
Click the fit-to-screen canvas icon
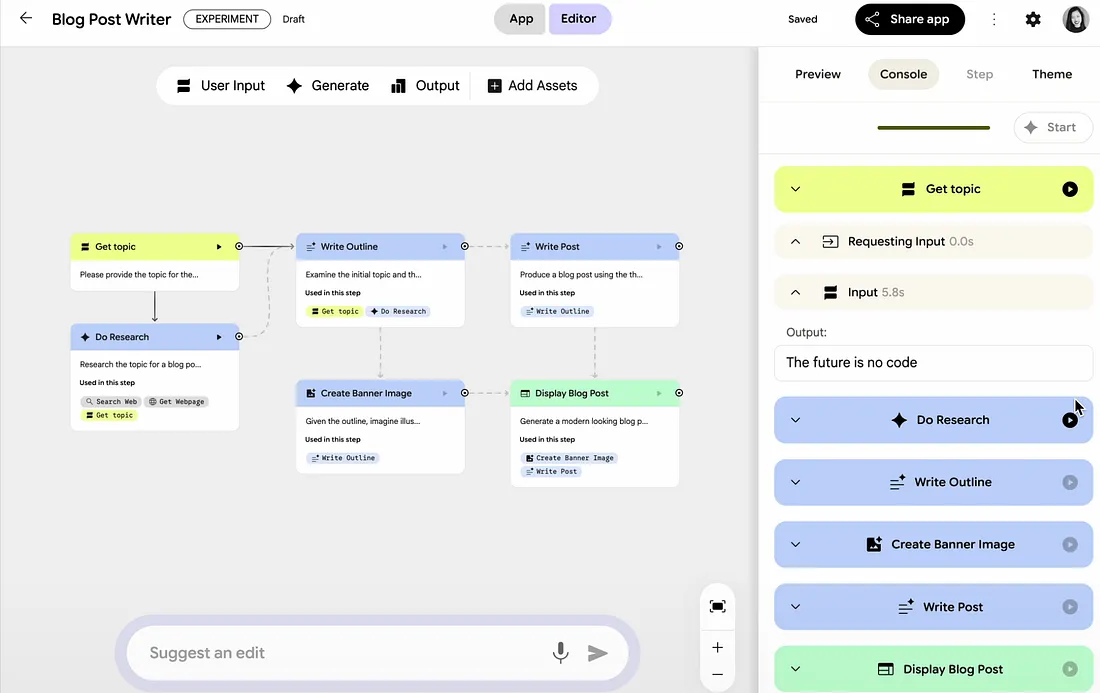pos(717,606)
